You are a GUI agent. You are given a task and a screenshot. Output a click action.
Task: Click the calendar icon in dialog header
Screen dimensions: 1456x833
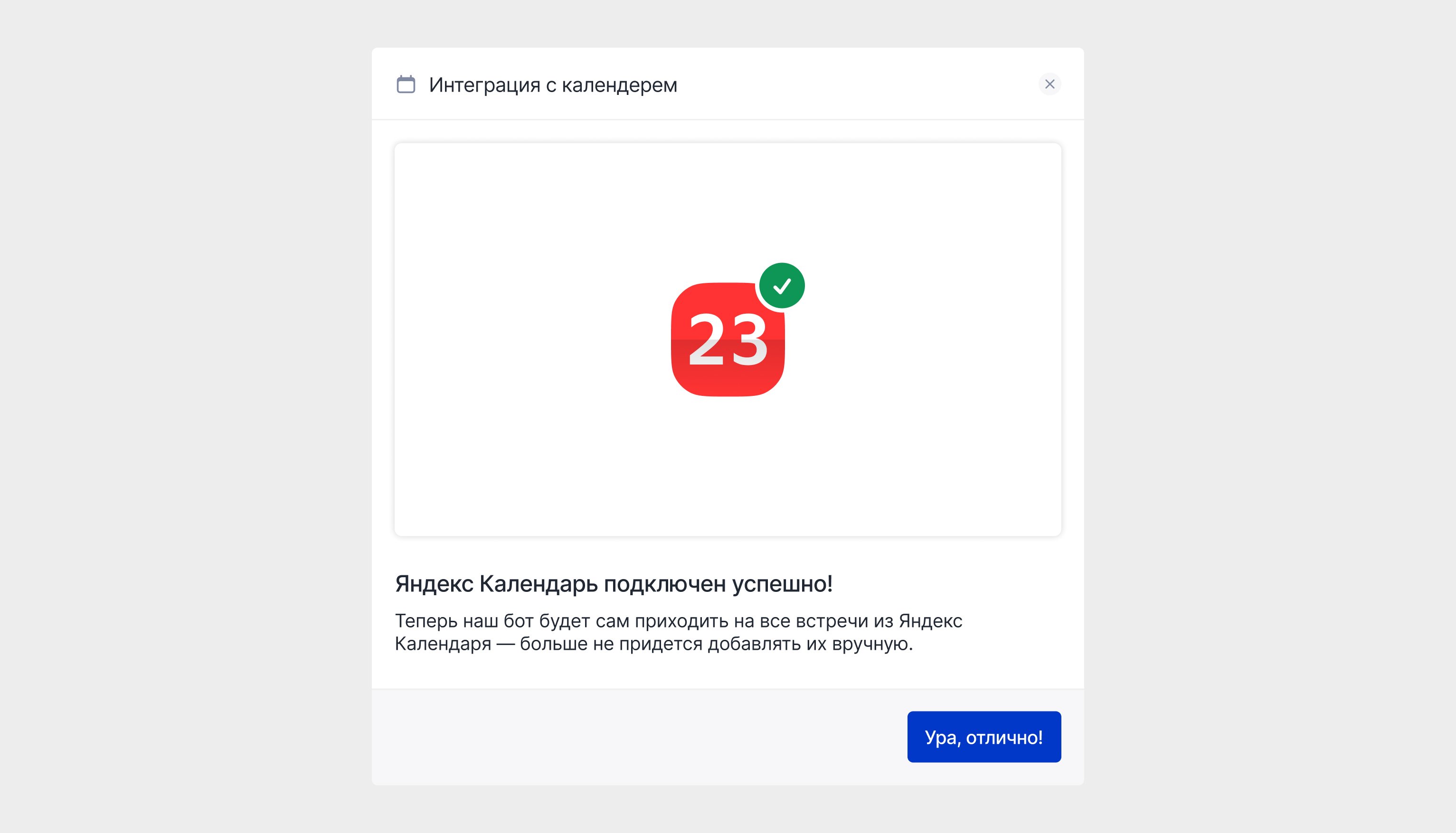coord(406,84)
